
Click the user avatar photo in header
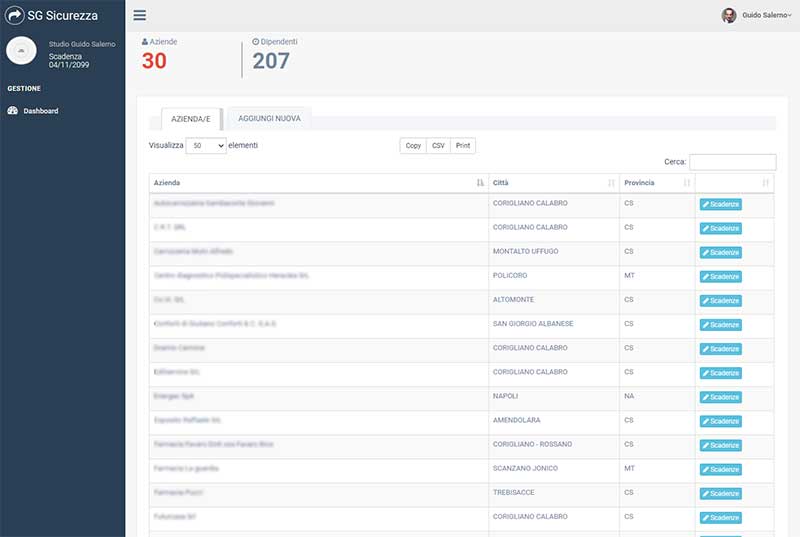(x=729, y=15)
